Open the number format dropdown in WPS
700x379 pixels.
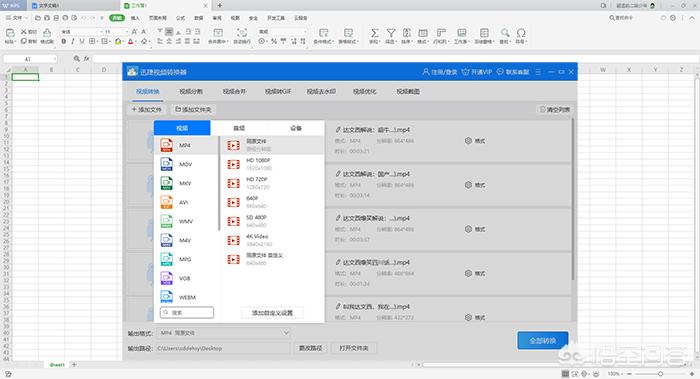305,32
